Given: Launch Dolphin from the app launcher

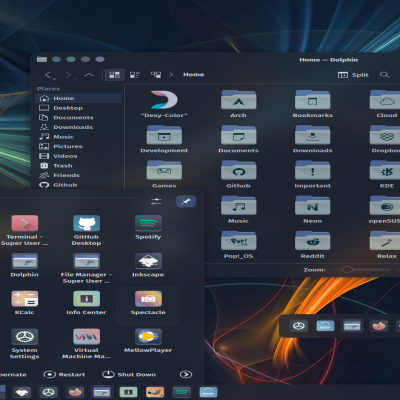Looking at the screenshot, I should [x=25, y=265].
